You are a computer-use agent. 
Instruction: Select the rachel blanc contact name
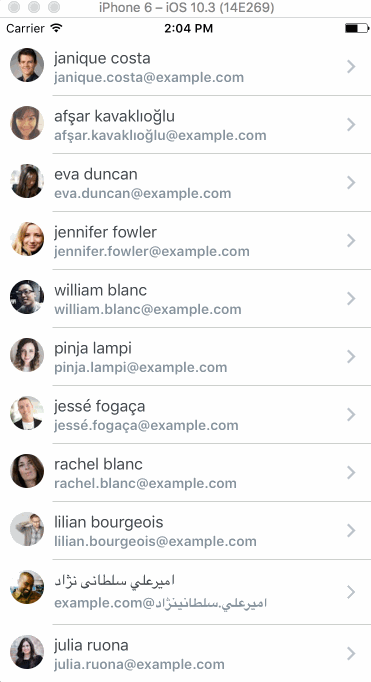(x=98, y=464)
